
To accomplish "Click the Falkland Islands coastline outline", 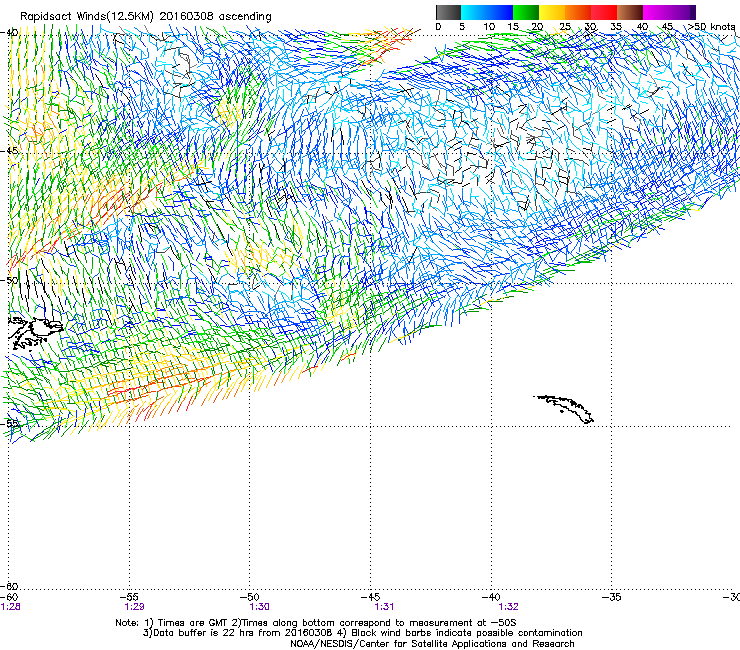I will click(35, 333).
